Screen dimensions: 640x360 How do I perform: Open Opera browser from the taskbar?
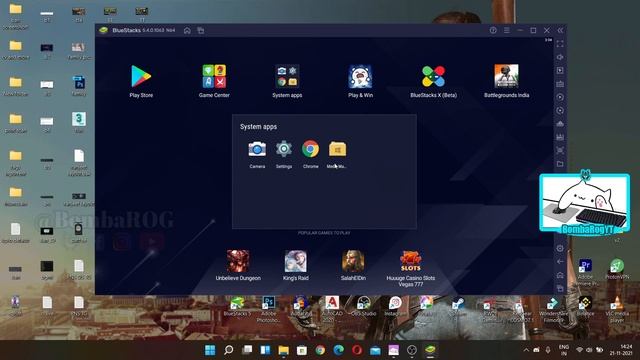click(357, 350)
